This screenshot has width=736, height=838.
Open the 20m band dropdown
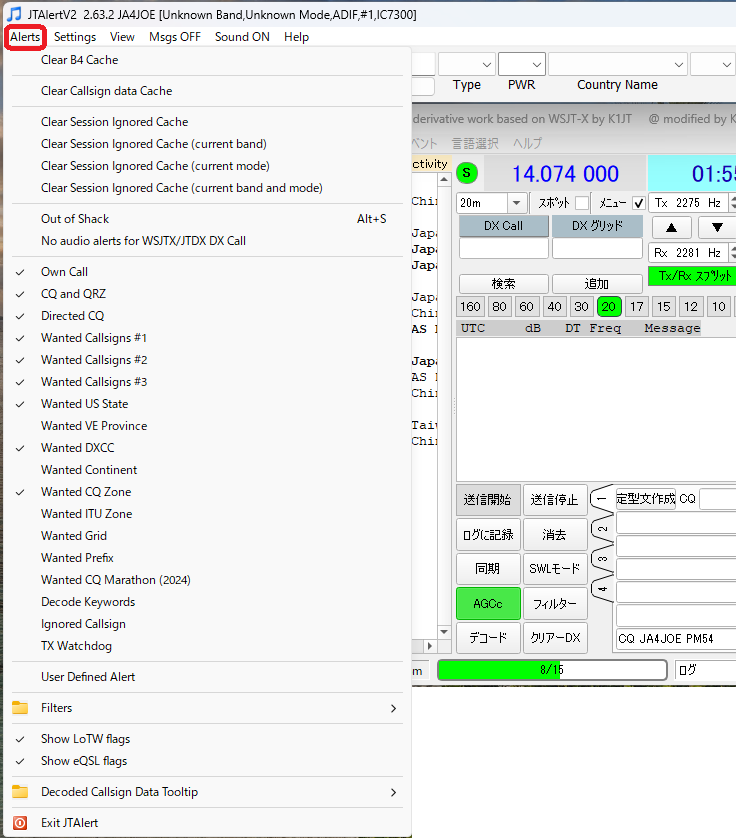tap(516, 203)
